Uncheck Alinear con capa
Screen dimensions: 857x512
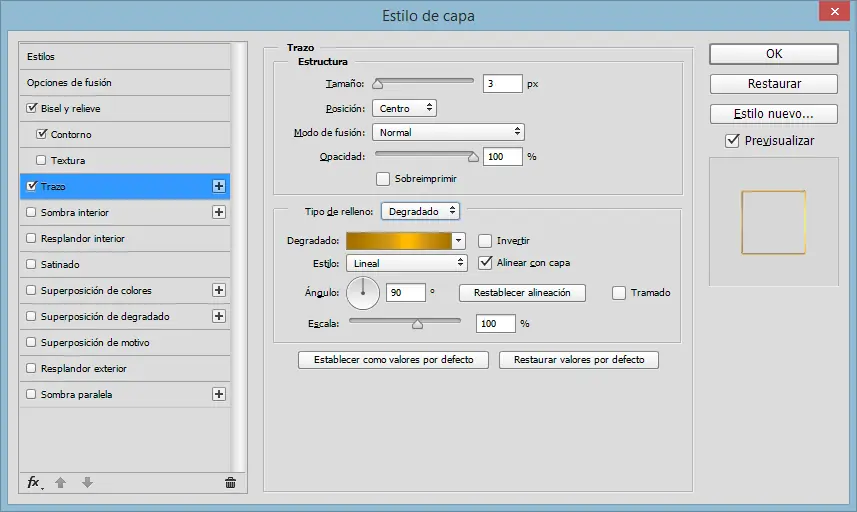485,263
